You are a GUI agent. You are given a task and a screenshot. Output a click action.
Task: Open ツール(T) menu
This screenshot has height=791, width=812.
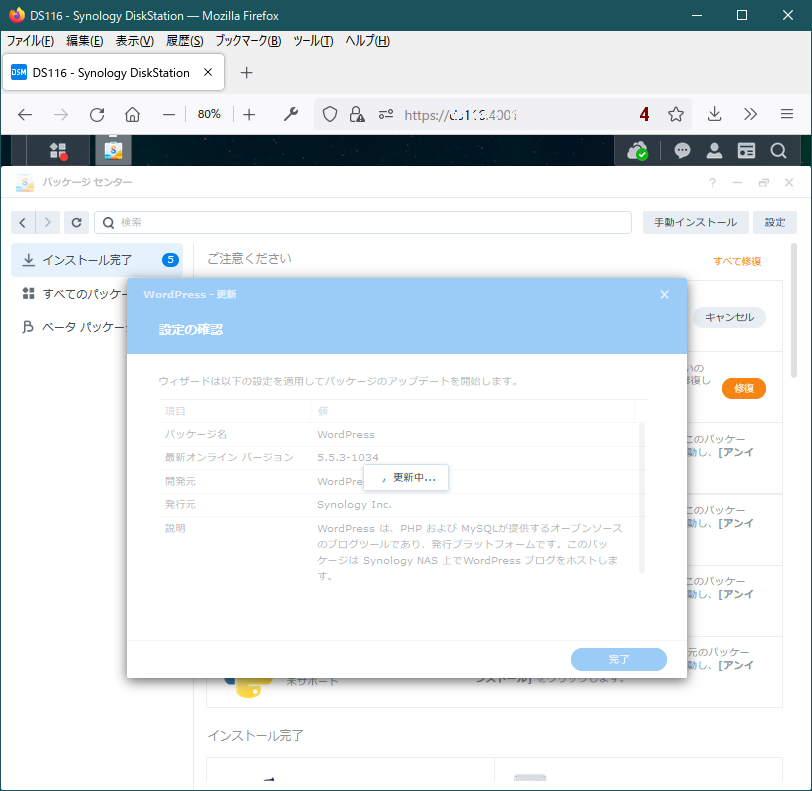[313, 41]
